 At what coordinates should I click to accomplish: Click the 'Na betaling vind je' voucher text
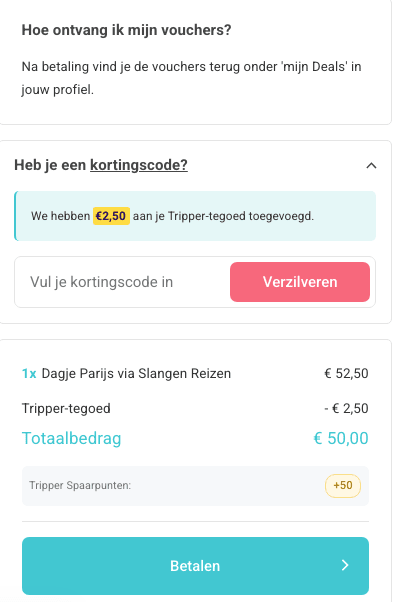click(191, 78)
